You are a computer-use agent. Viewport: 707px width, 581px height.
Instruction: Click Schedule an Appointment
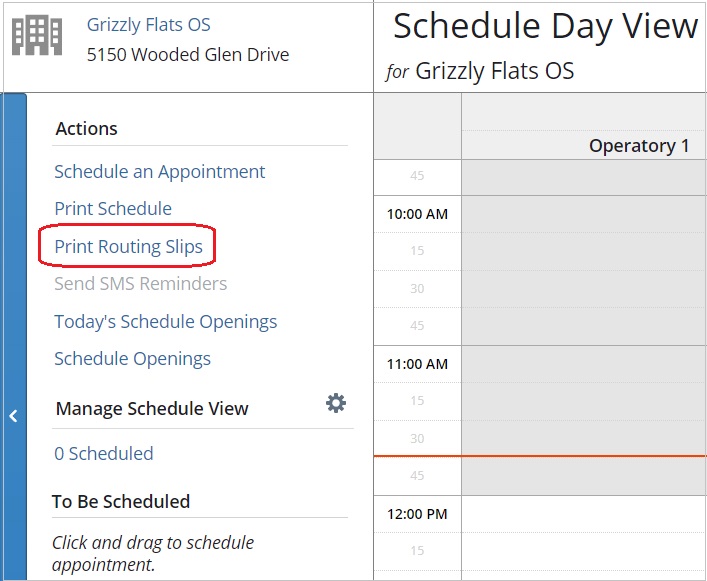click(x=160, y=172)
